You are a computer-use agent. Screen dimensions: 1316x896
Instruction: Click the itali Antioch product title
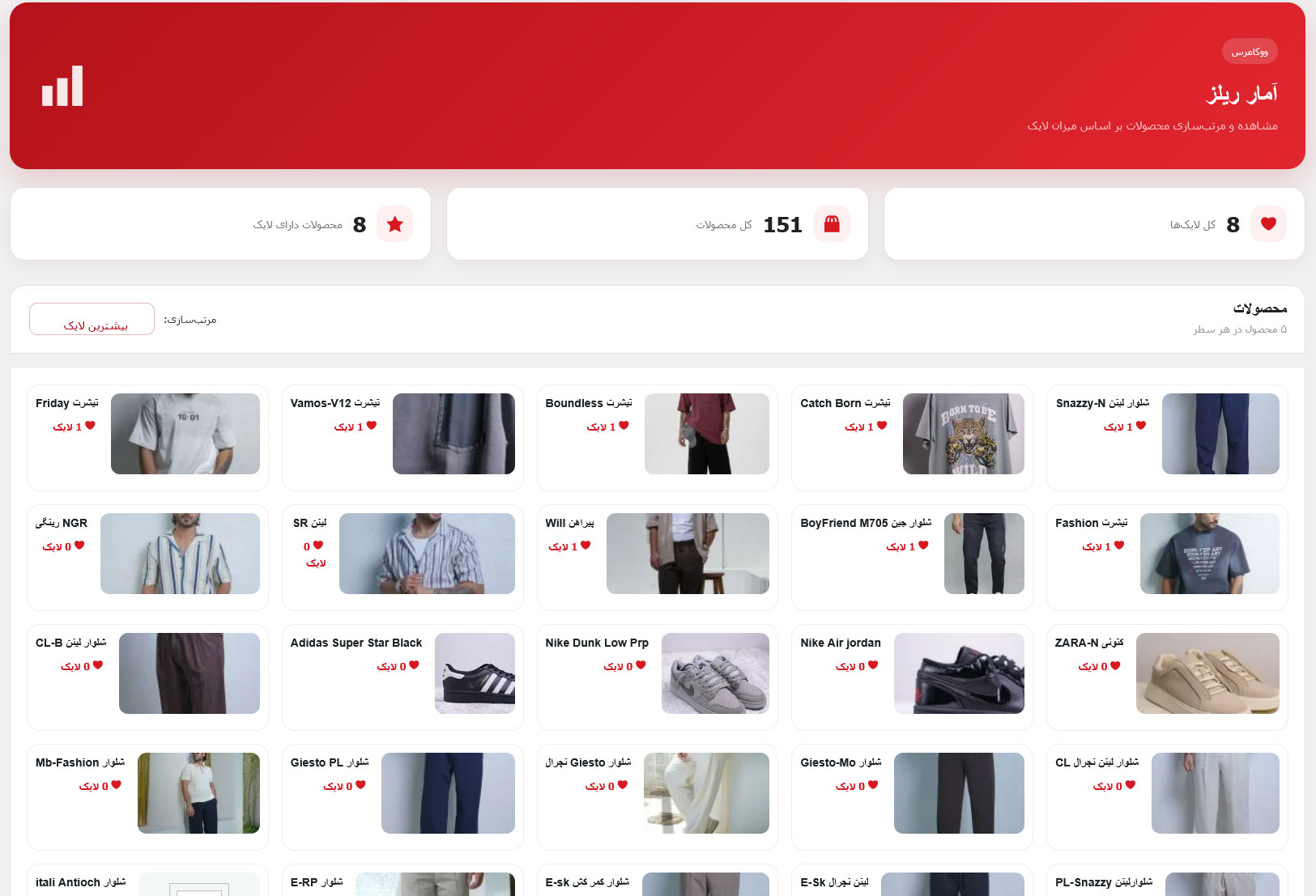(81, 882)
